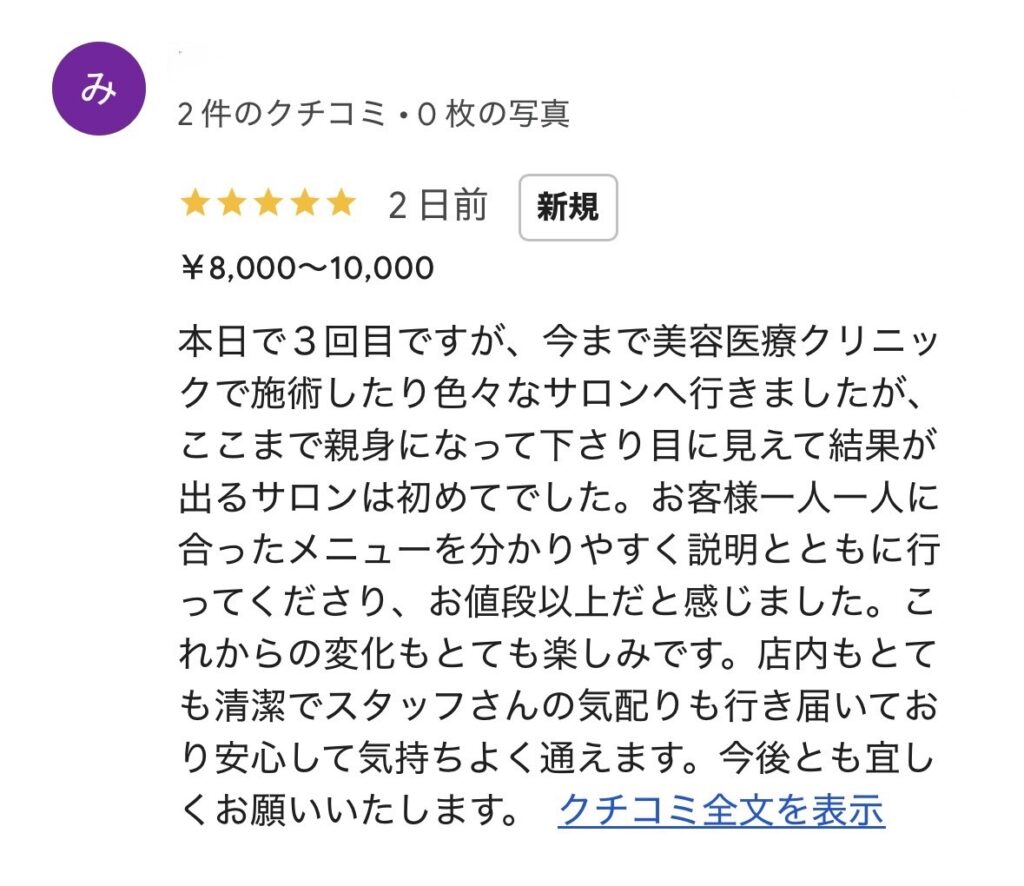Click review line starting れからの変化も
The image size is (1024, 886).
pyautogui.click(x=559, y=654)
